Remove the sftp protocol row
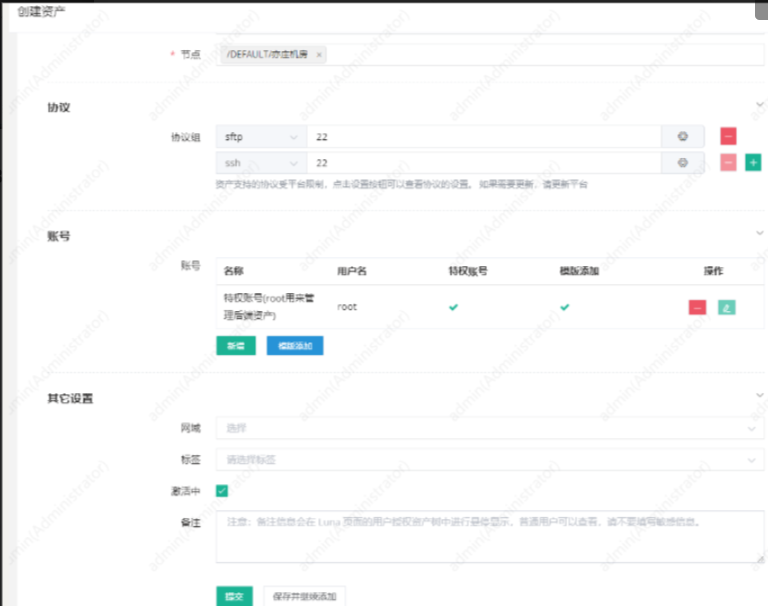This screenshot has width=768, height=606. point(728,136)
